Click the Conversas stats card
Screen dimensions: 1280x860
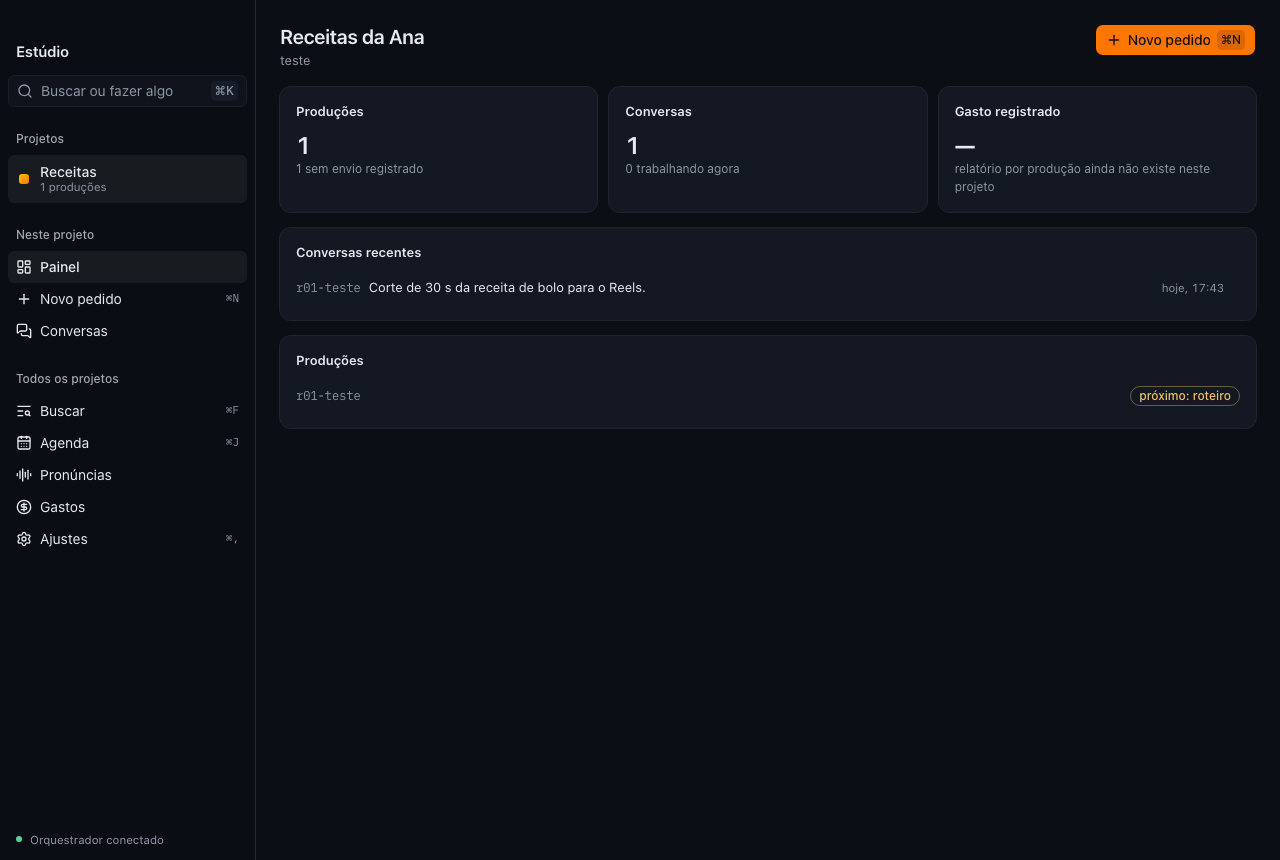click(768, 149)
